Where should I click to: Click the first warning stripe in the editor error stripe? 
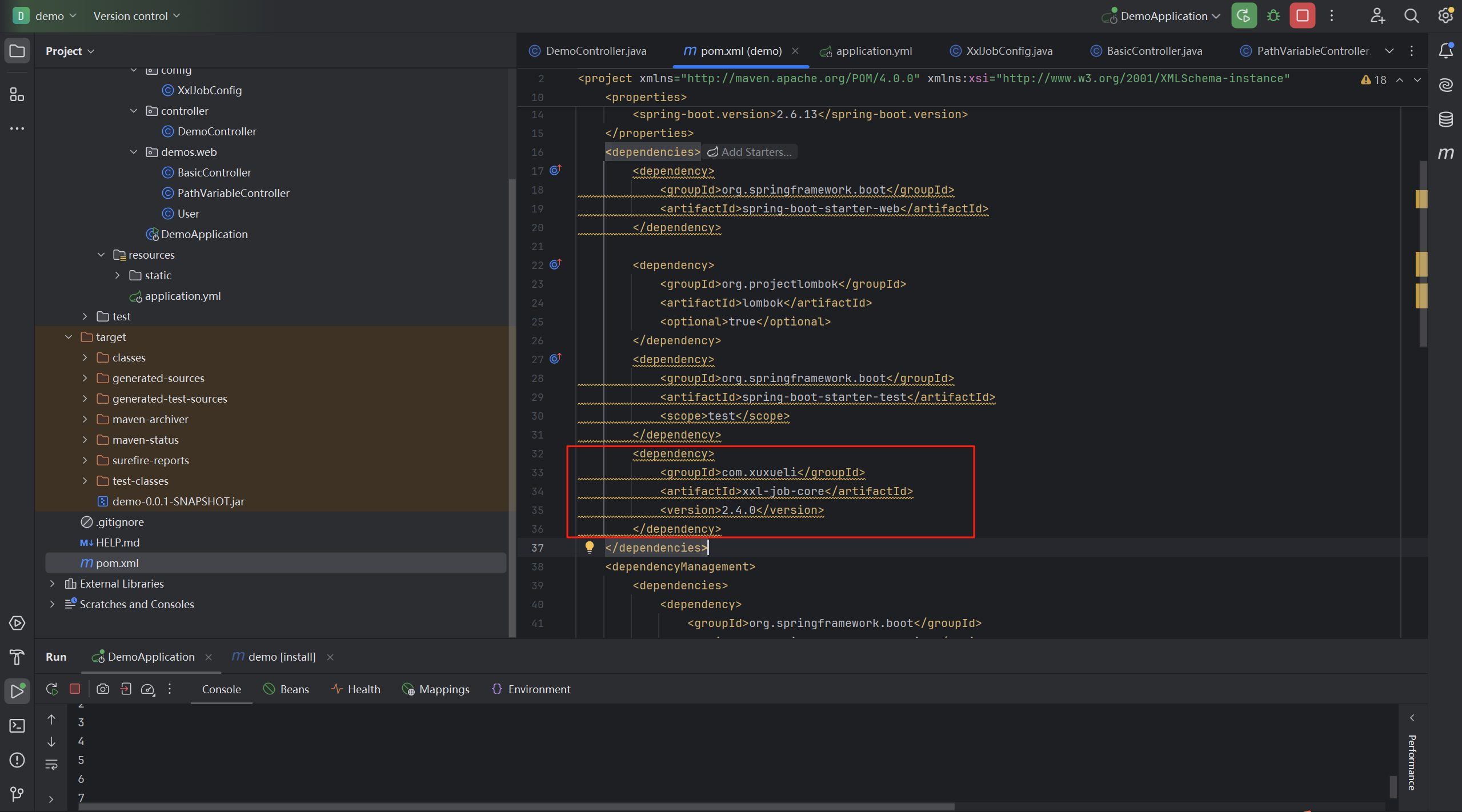[x=1421, y=199]
